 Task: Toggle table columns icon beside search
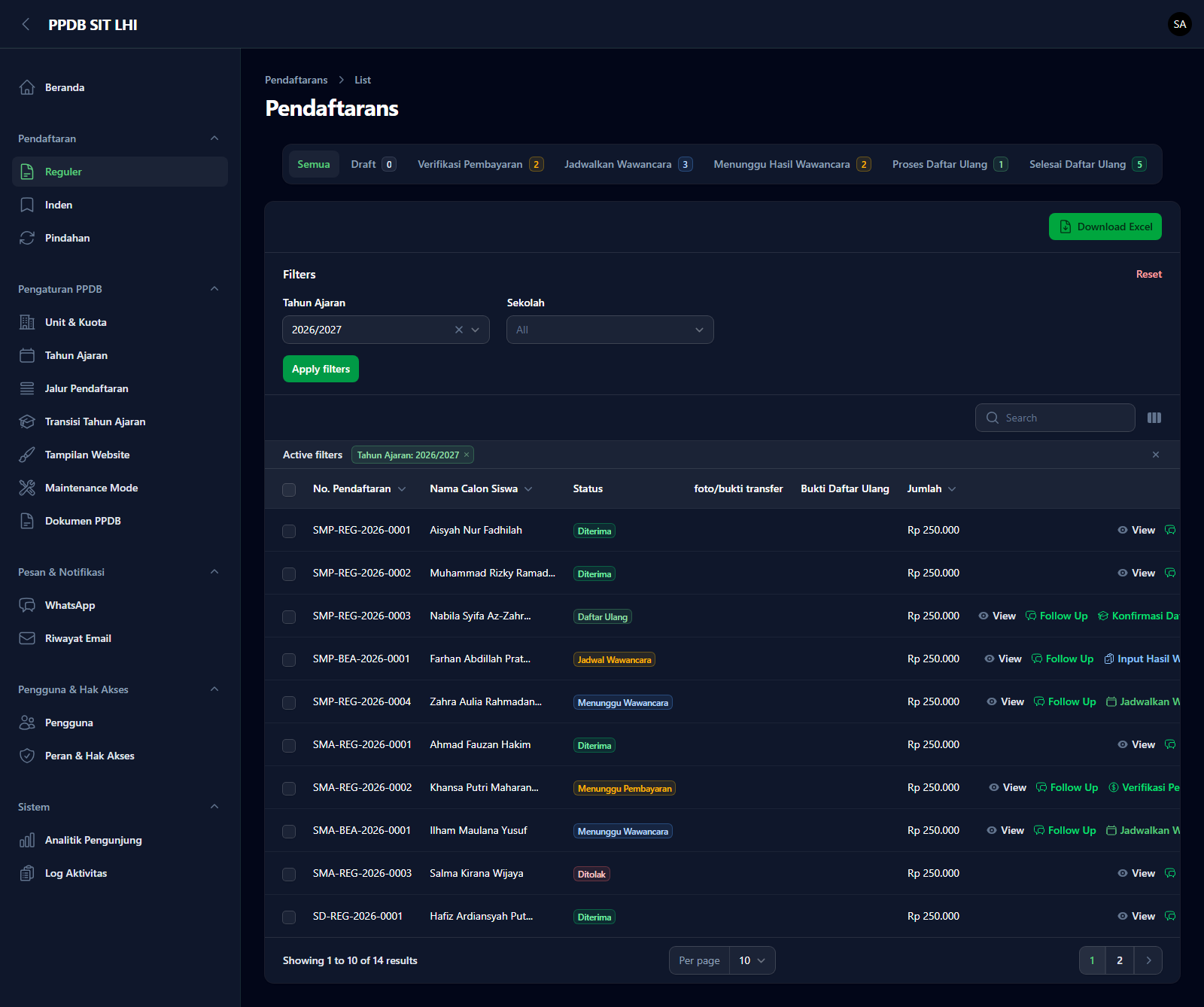tap(1154, 418)
